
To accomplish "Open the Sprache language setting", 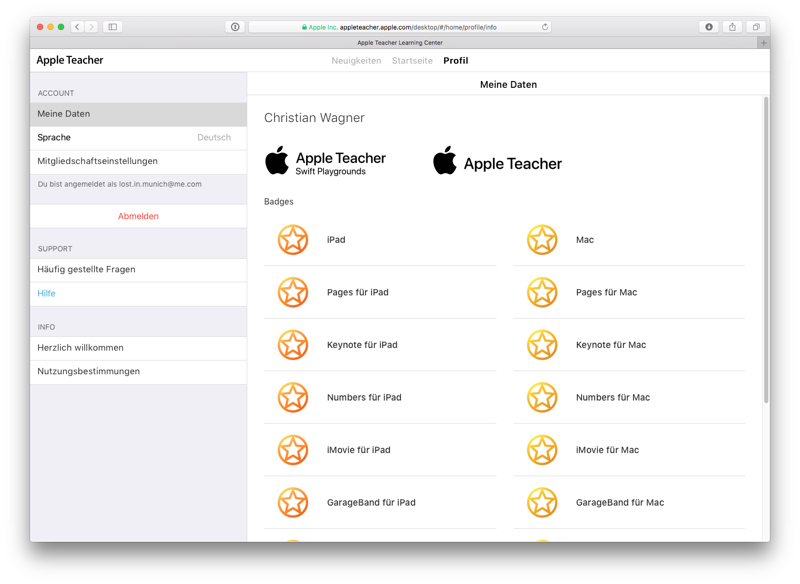I will tap(138, 138).
